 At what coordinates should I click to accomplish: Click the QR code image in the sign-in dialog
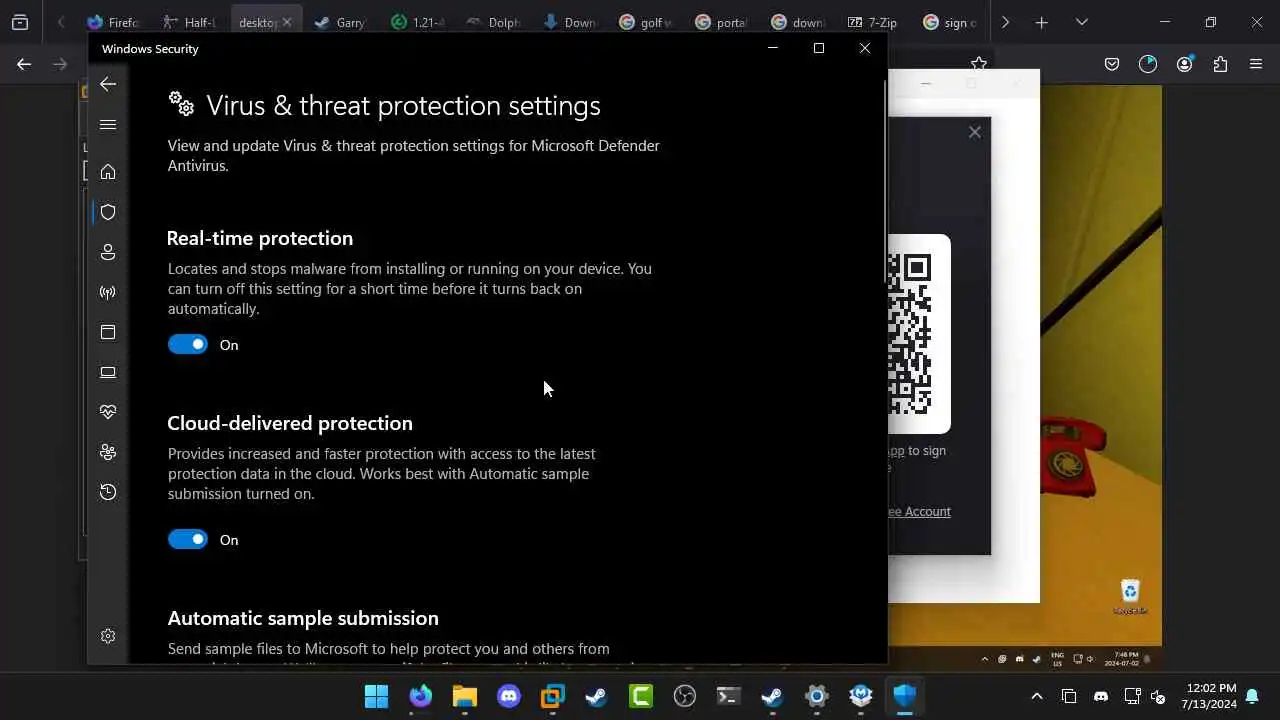pyautogui.click(x=918, y=334)
